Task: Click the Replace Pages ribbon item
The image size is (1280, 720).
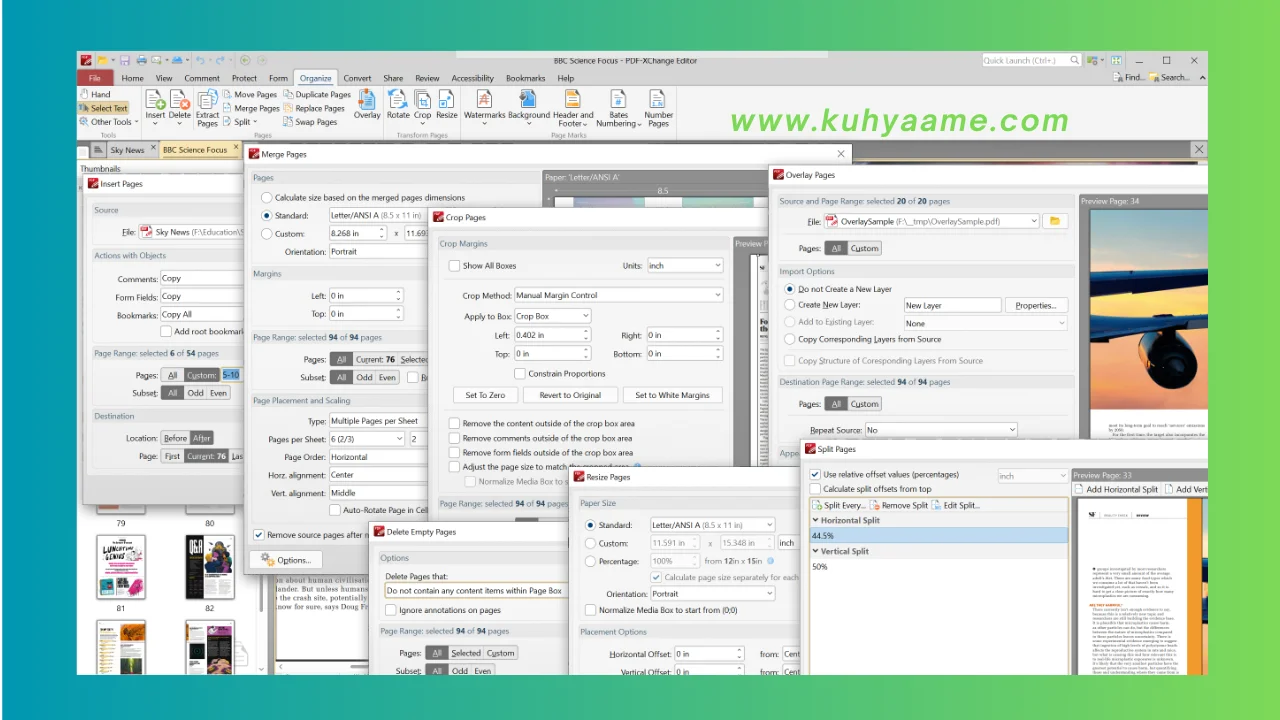Action: tap(314, 108)
